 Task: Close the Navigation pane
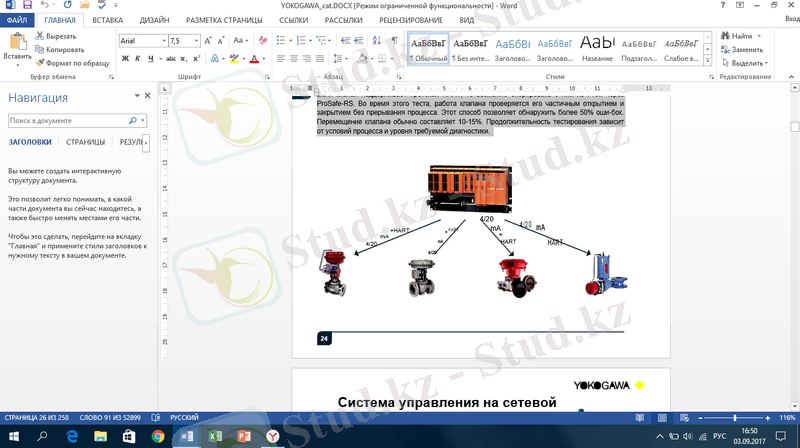click(x=147, y=98)
